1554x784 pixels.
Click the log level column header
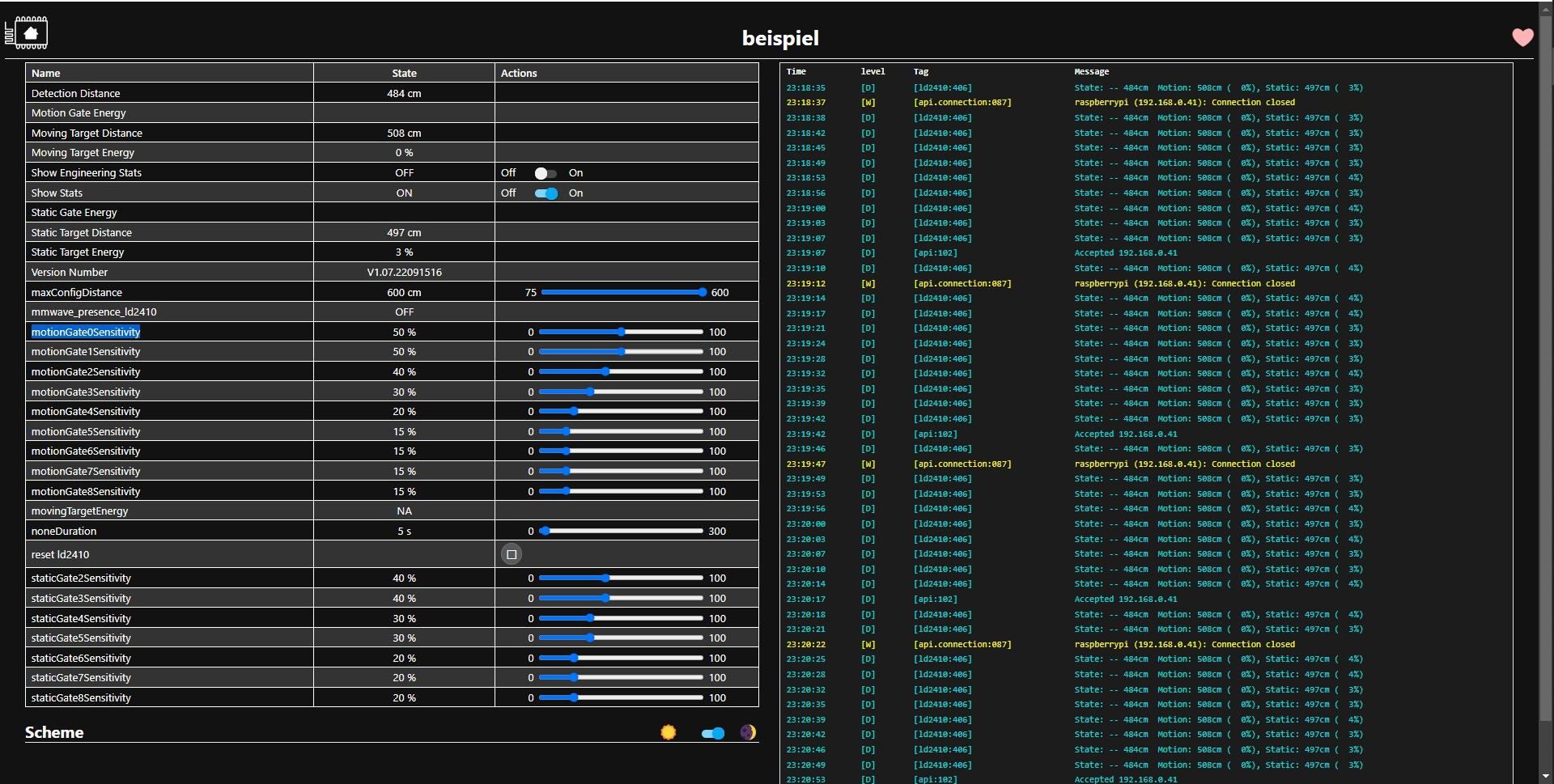coord(873,72)
